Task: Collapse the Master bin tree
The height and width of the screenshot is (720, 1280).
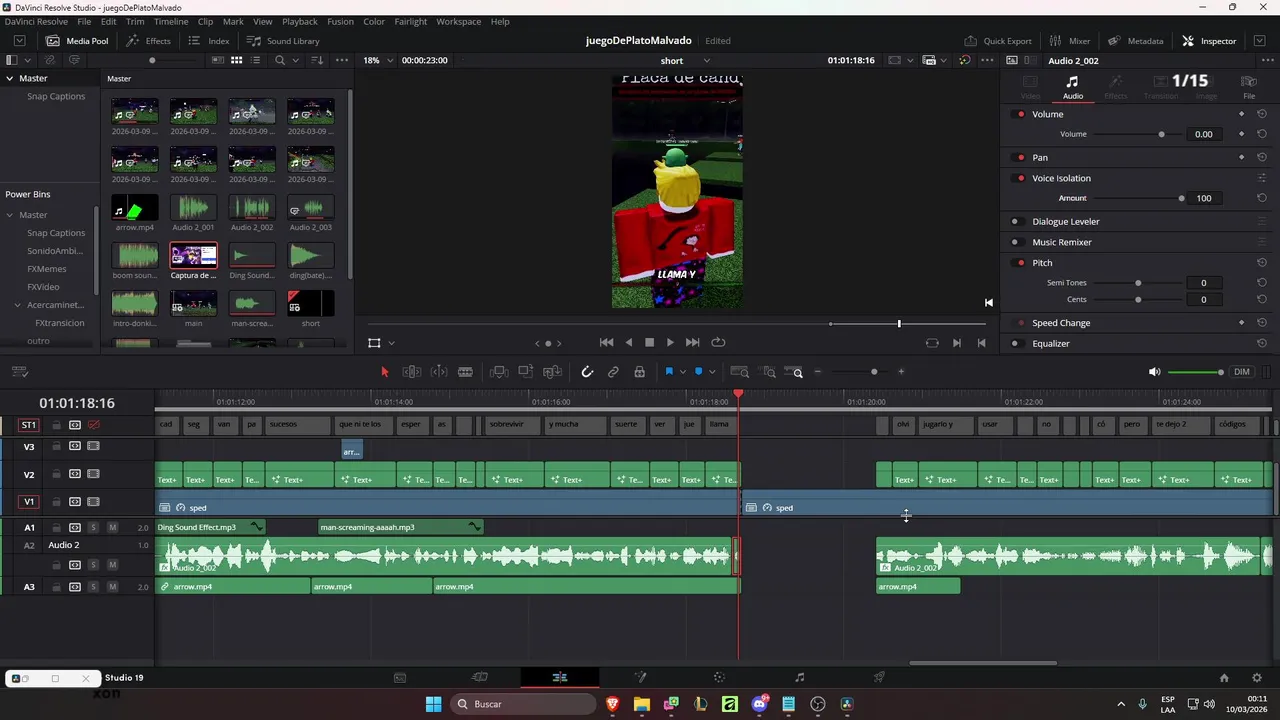Action: 9,78
